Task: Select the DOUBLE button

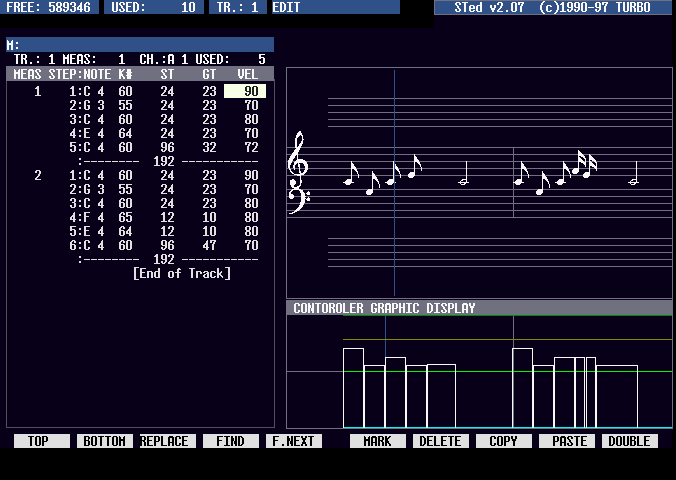Action: pos(629,441)
